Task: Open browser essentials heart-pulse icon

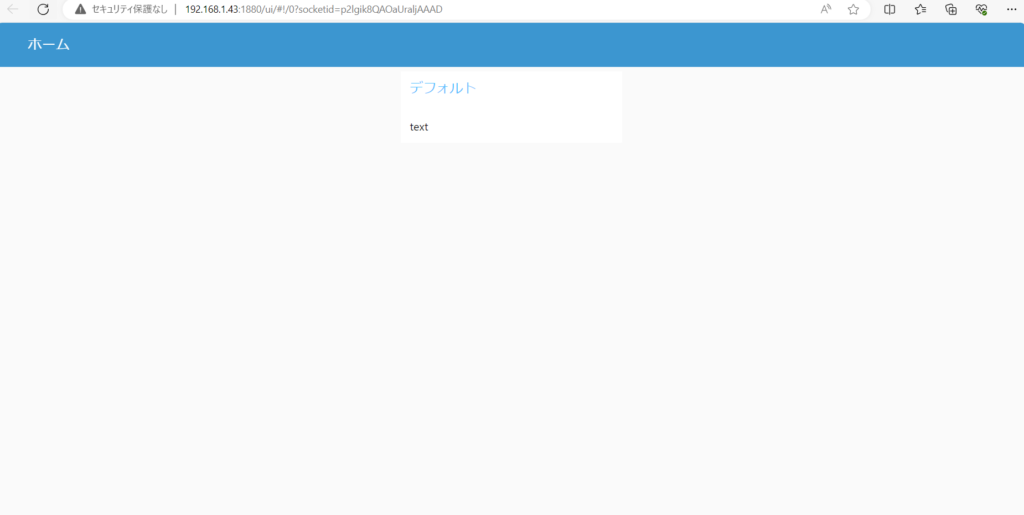Action: 982,9
